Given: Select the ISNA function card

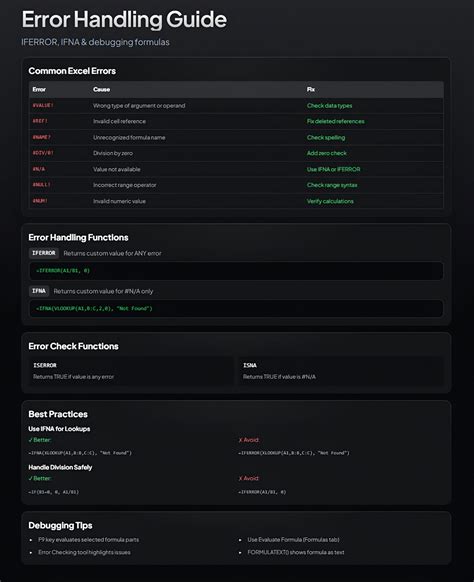Looking at the screenshot, I should (x=341, y=371).
